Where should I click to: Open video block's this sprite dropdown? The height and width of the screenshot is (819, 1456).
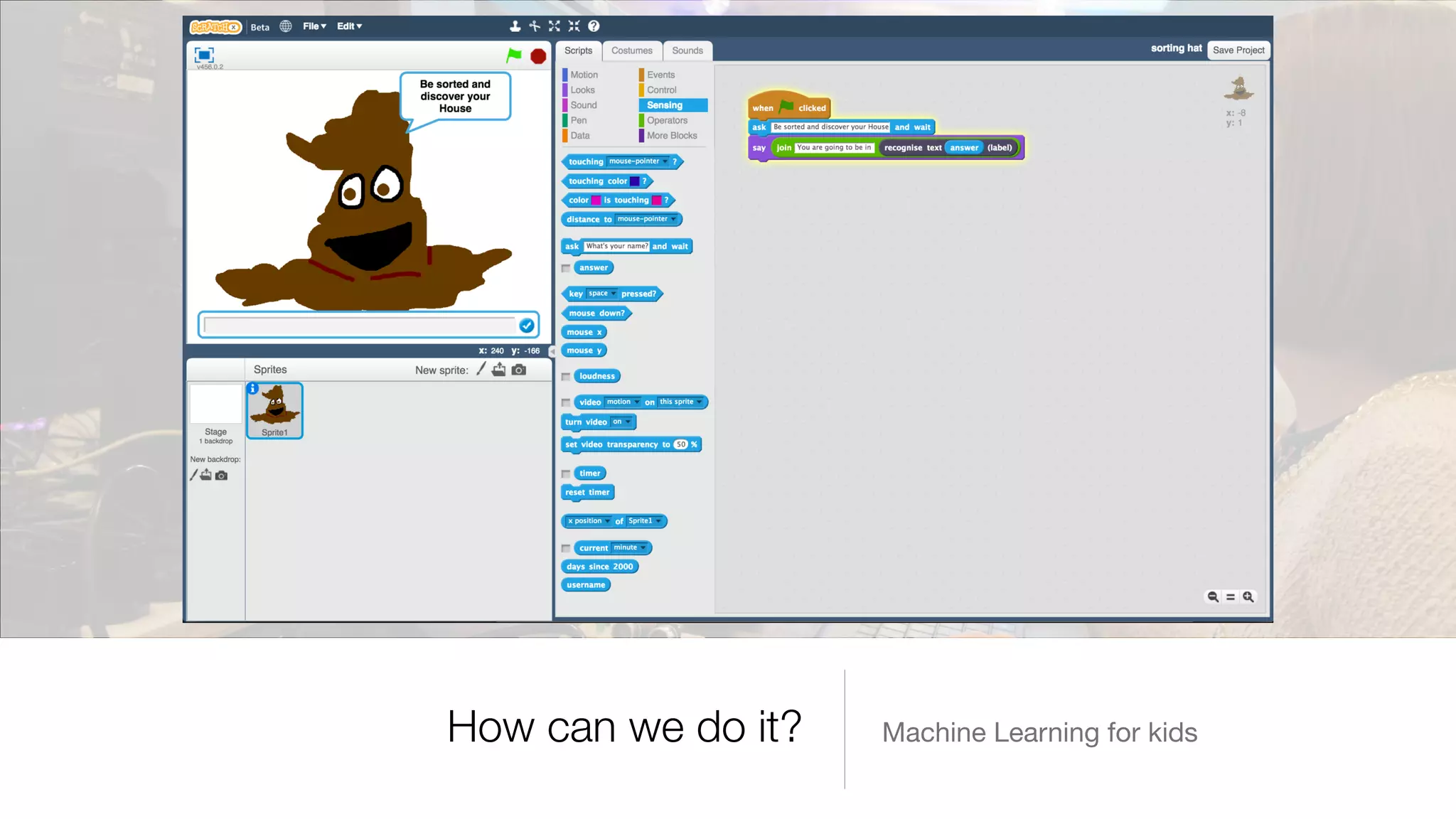point(680,402)
